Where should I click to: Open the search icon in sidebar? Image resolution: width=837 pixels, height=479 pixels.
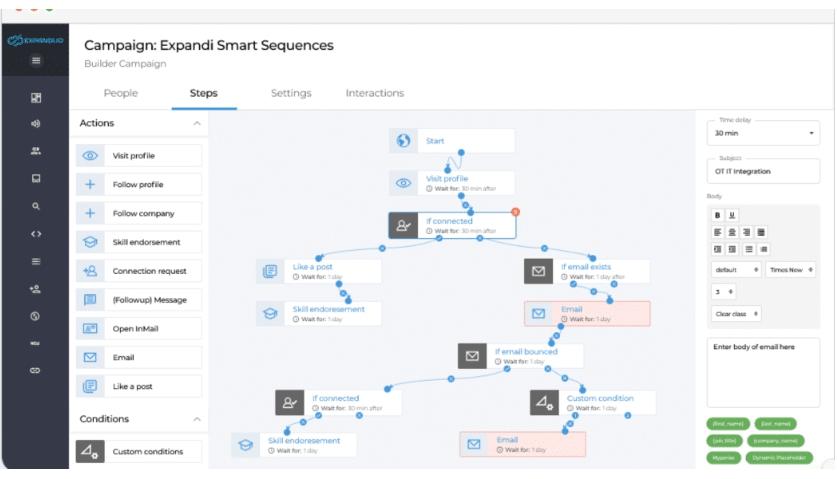36,206
